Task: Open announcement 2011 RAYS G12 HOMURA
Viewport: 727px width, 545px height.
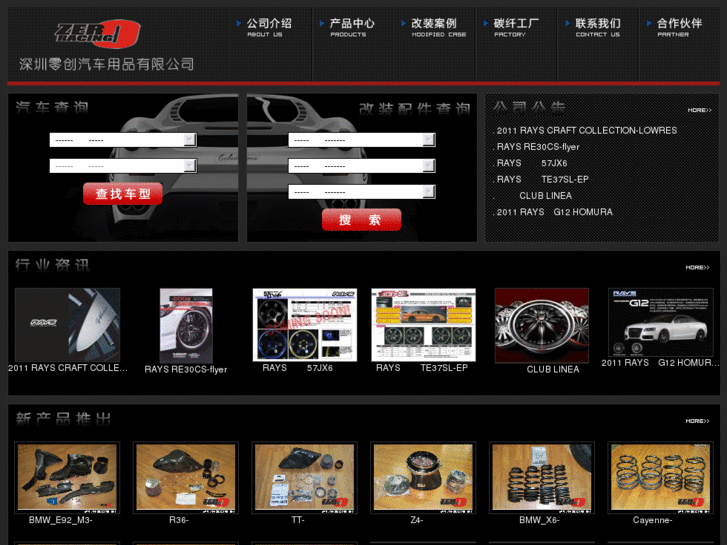Action: click(555, 212)
